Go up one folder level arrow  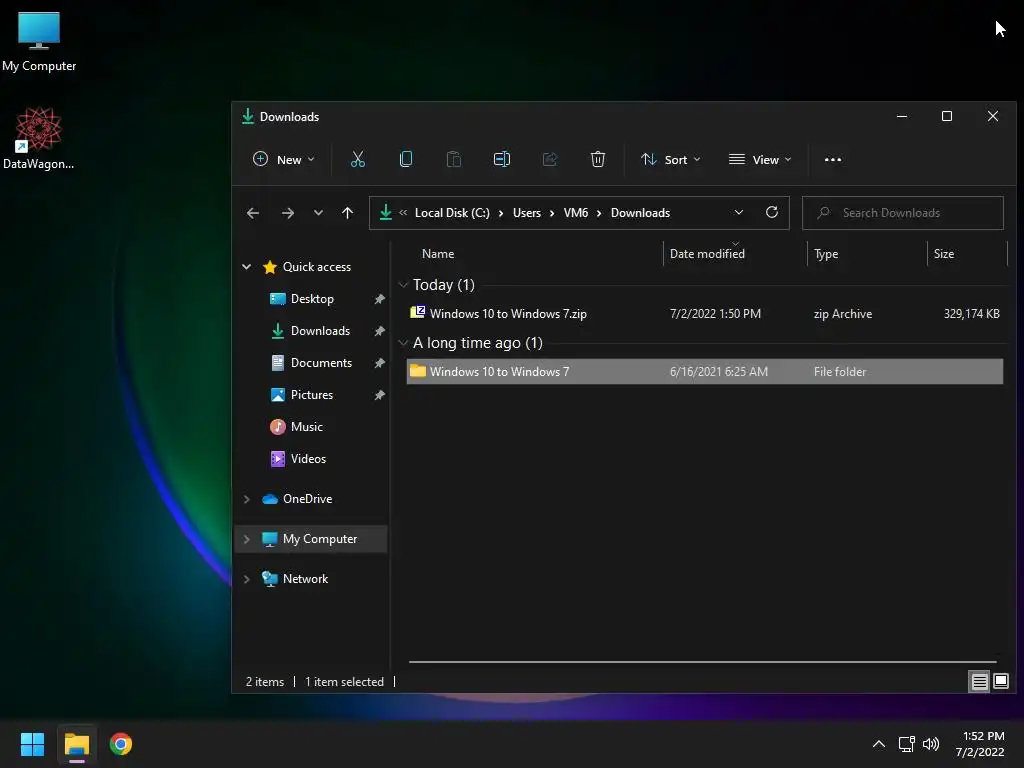347,213
